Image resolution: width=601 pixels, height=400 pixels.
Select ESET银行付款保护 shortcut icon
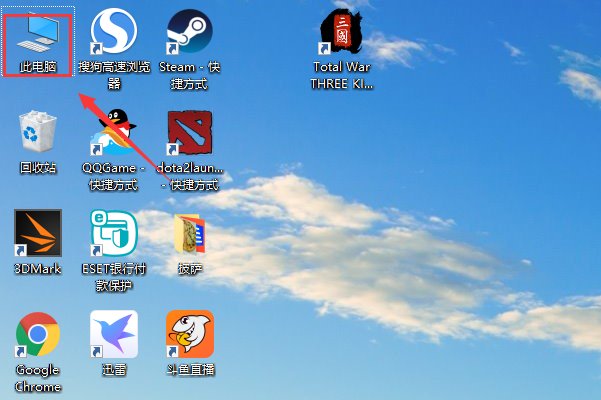pos(114,233)
